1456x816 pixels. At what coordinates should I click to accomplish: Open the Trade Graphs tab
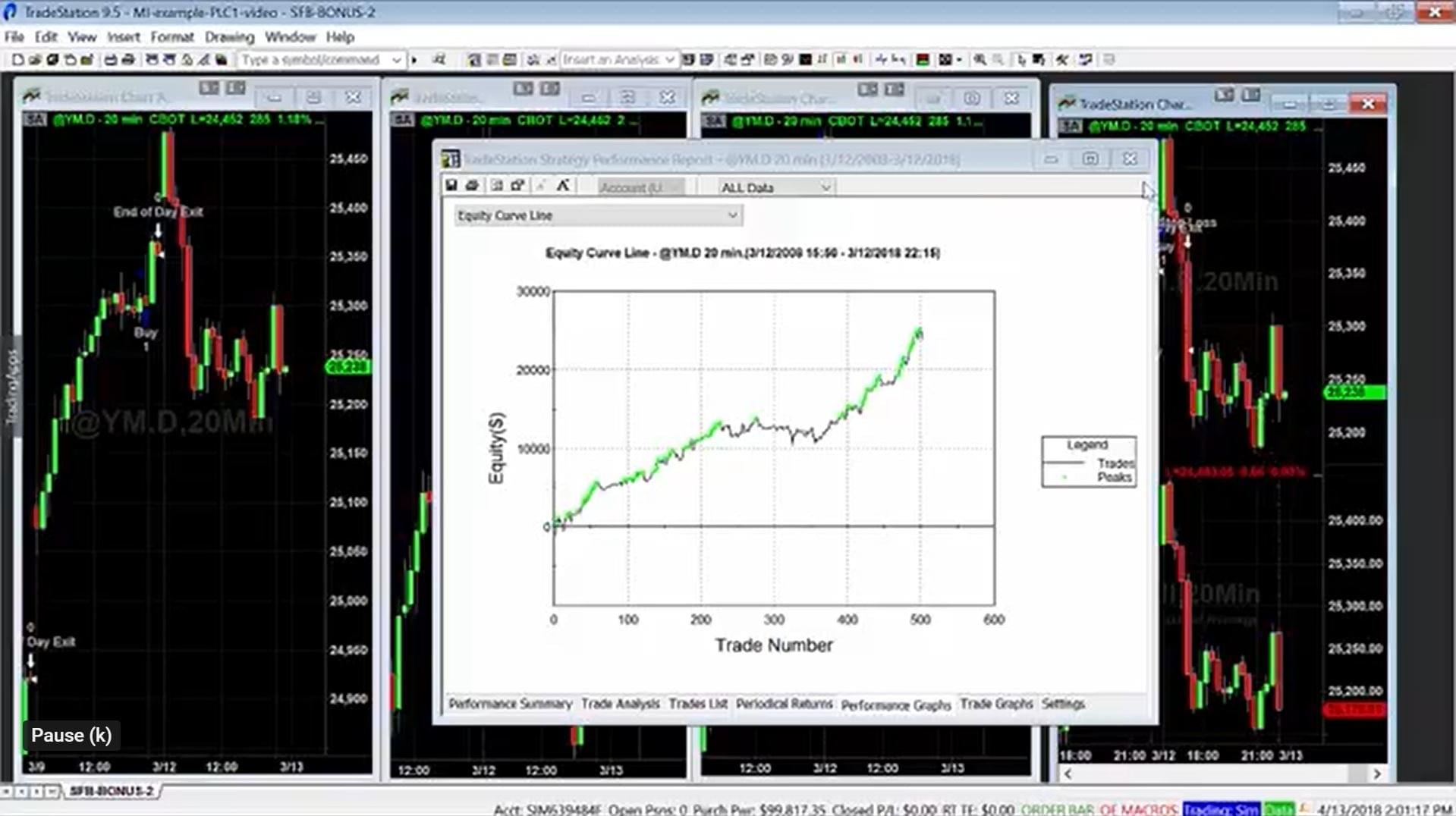[996, 705]
